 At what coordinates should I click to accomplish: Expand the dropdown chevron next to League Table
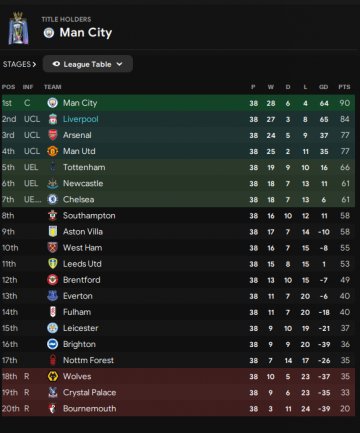click(120, 64)
